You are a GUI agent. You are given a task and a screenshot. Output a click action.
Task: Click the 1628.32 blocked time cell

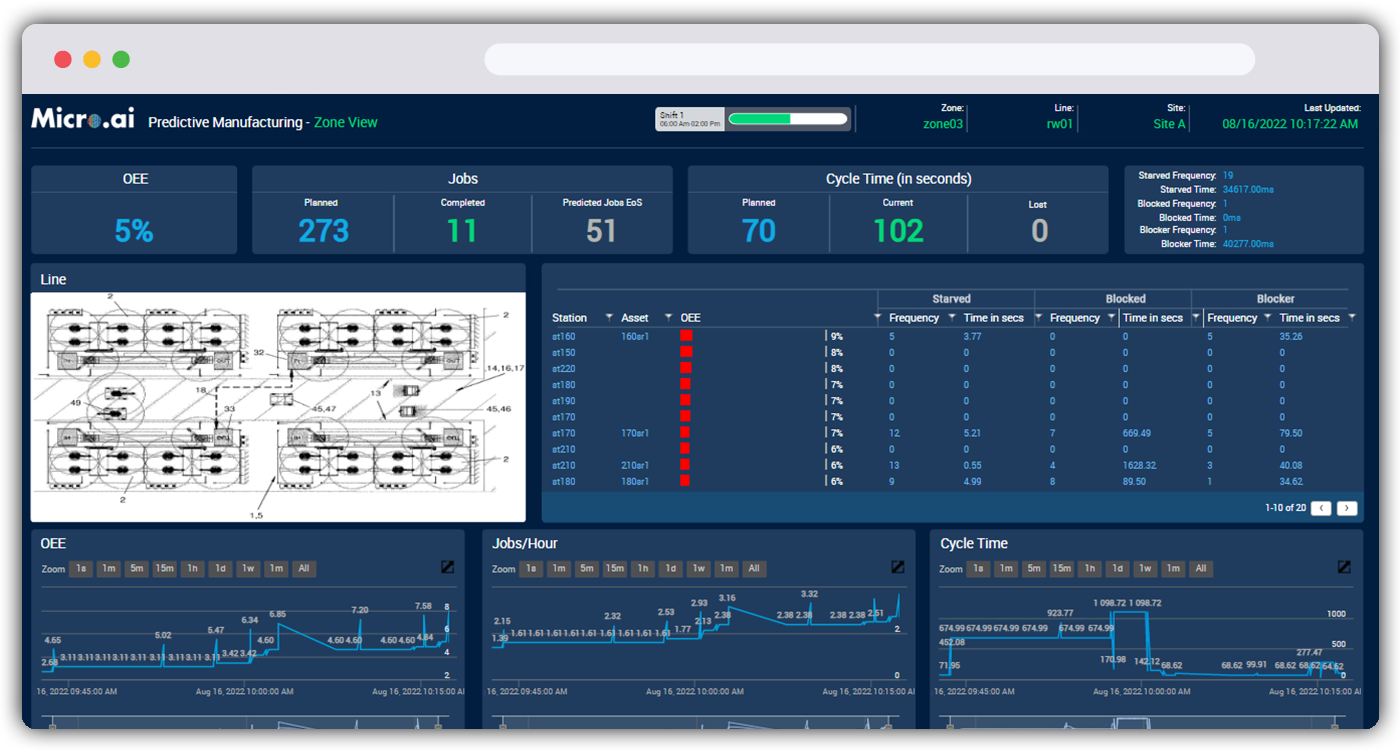point(1139,465)
